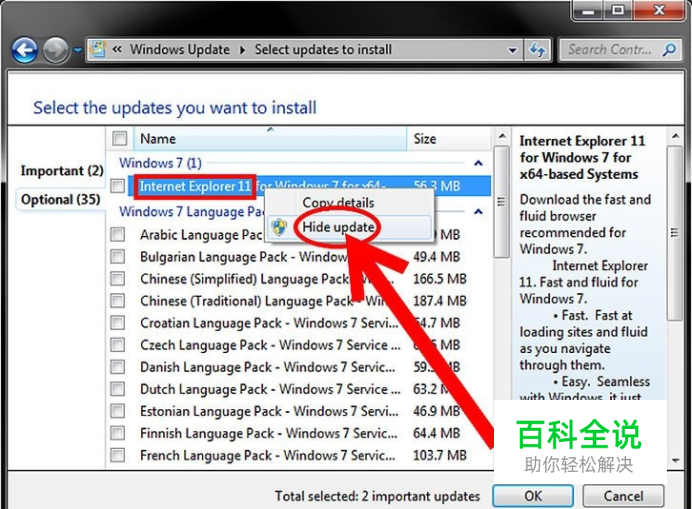The height and width of the screenshot is (509, 692).
Task: Click the search magnifier icon
Action: tap(670, 49)
